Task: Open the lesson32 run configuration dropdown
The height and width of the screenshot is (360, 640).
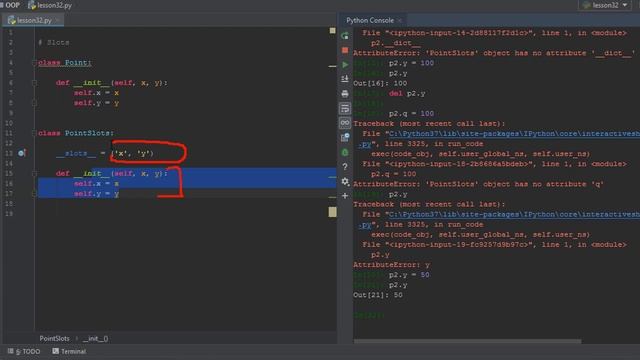Action: pos(605,5)
